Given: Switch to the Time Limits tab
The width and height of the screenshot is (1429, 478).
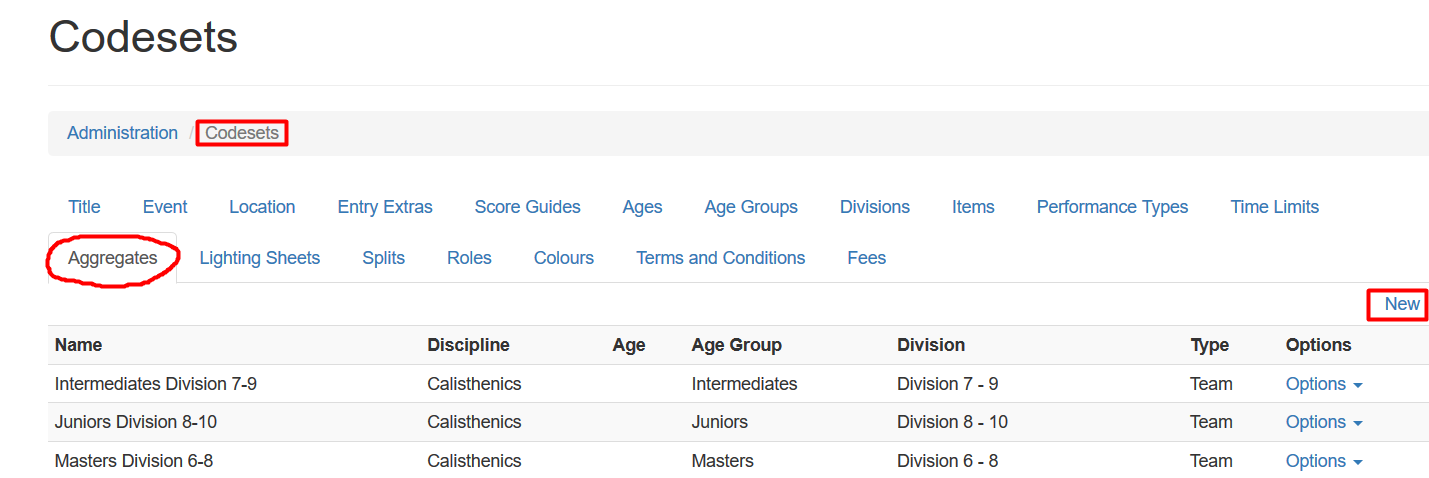Looking at the screenshot, I should coord(1275,207).
